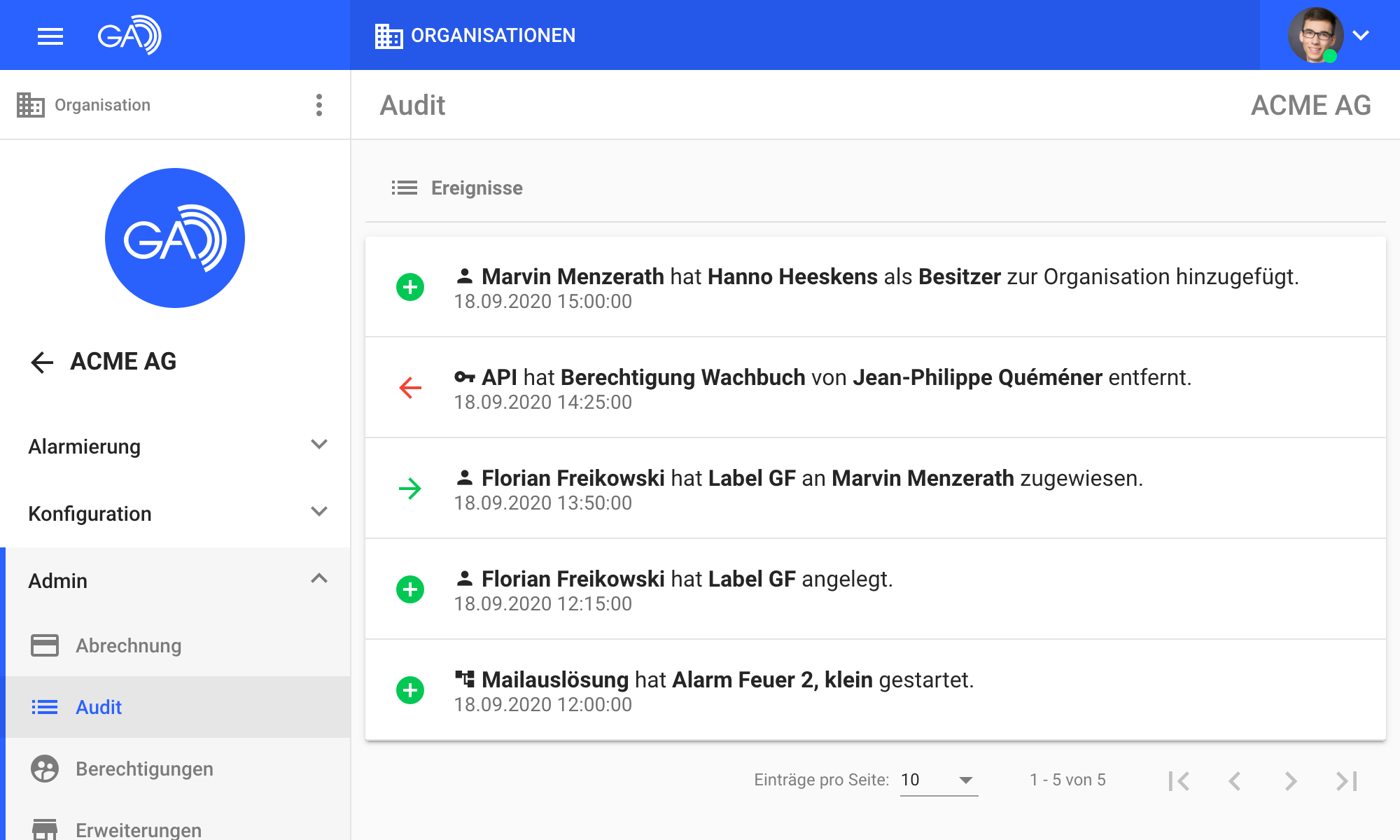The width and height of the screenshot is (1400, 840).
Task: Click the GA logo in header
Action: (x=129, y=35)
